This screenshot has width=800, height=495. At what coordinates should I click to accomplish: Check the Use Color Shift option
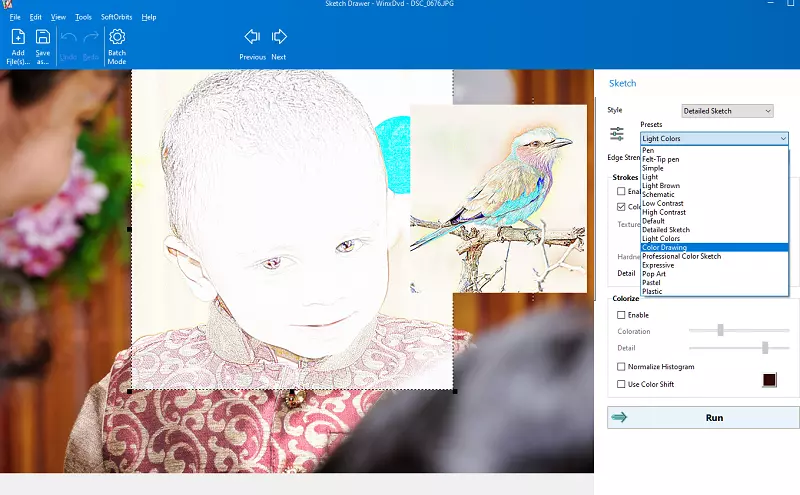point(622,384)
